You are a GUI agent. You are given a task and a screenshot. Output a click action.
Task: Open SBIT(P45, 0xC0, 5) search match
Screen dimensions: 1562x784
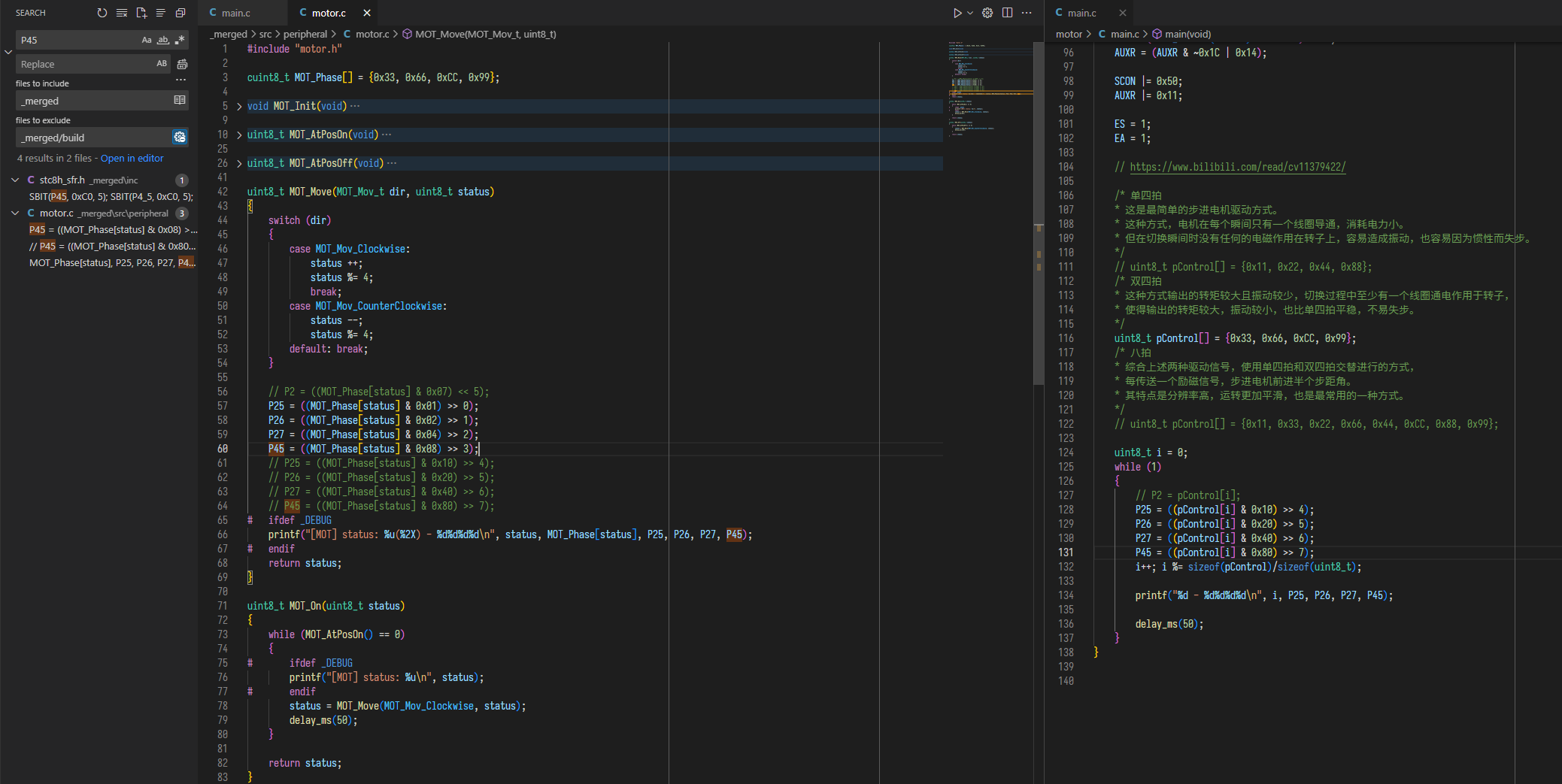tap(111, 196)
